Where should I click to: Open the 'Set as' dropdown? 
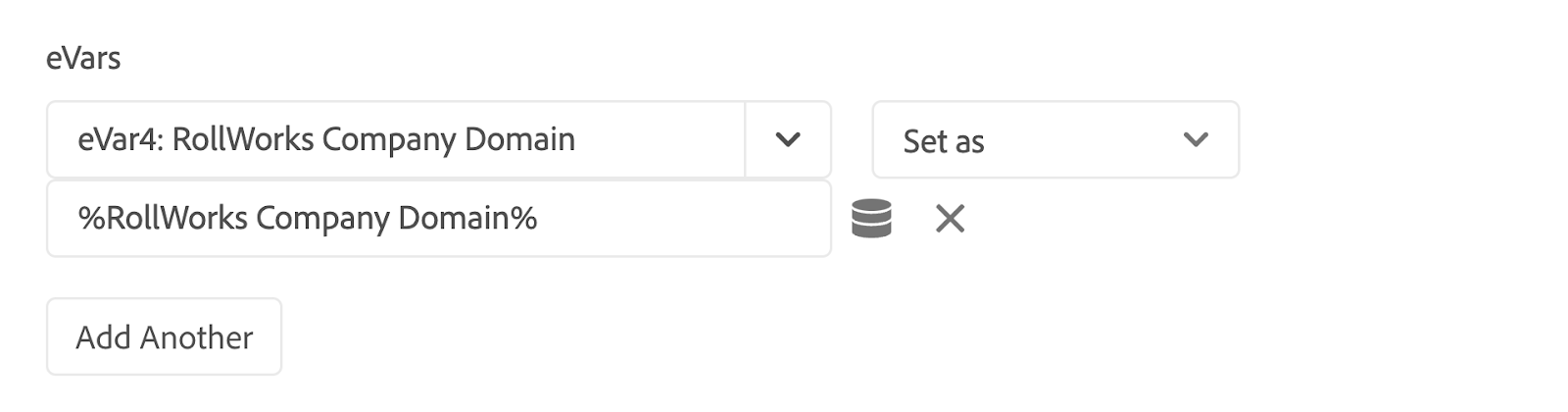click(x=1054, y=139)
